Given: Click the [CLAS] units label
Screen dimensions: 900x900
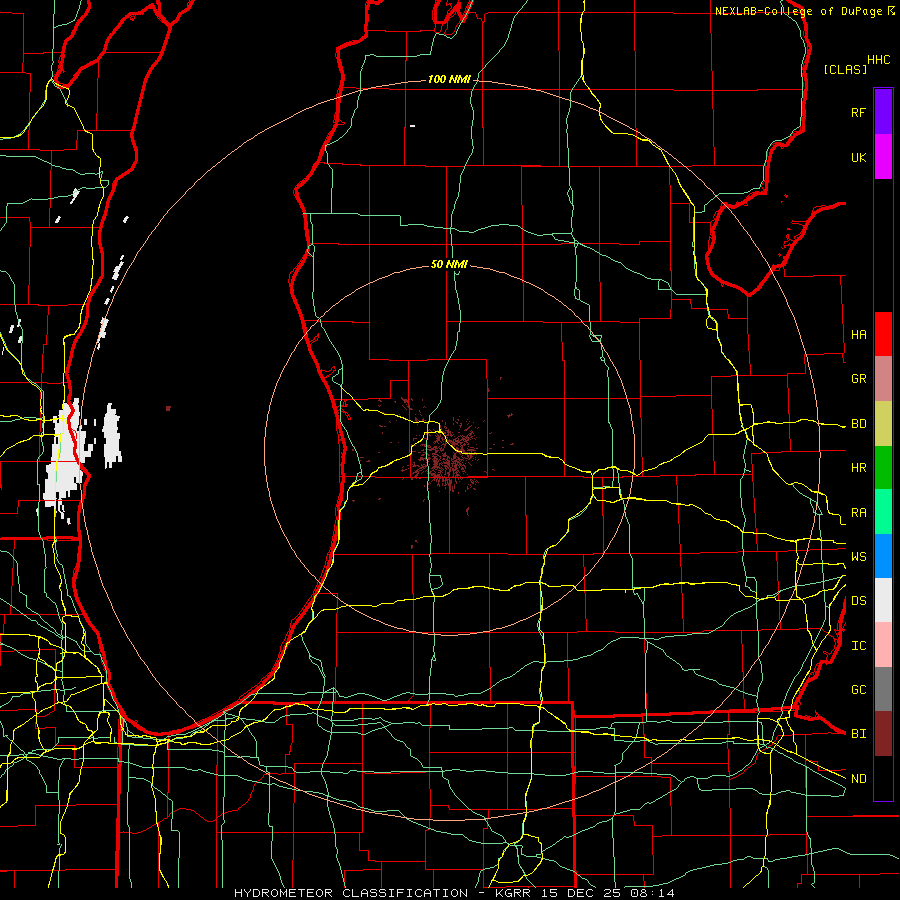Looking at the screenshot, I should click(845, 69).
